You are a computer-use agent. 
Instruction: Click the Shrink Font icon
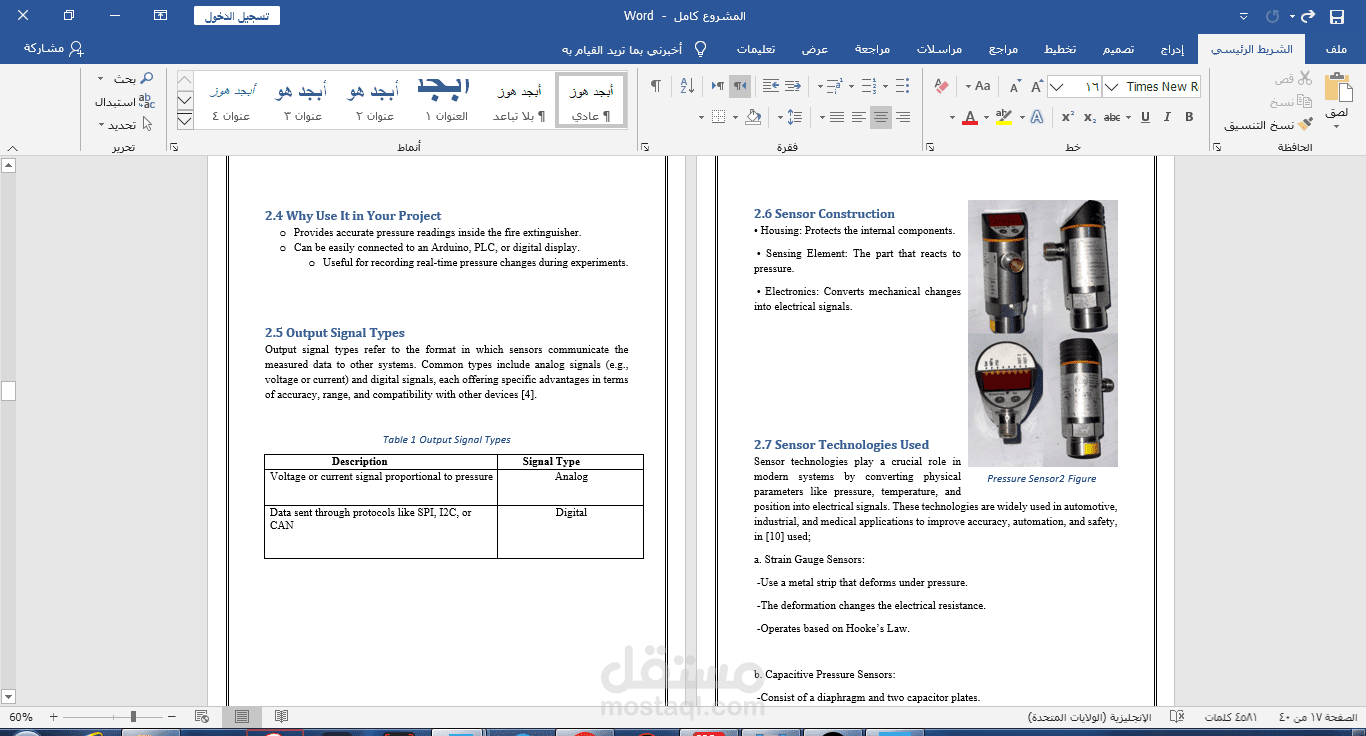pyautogui.click(x=1015, y=87)
